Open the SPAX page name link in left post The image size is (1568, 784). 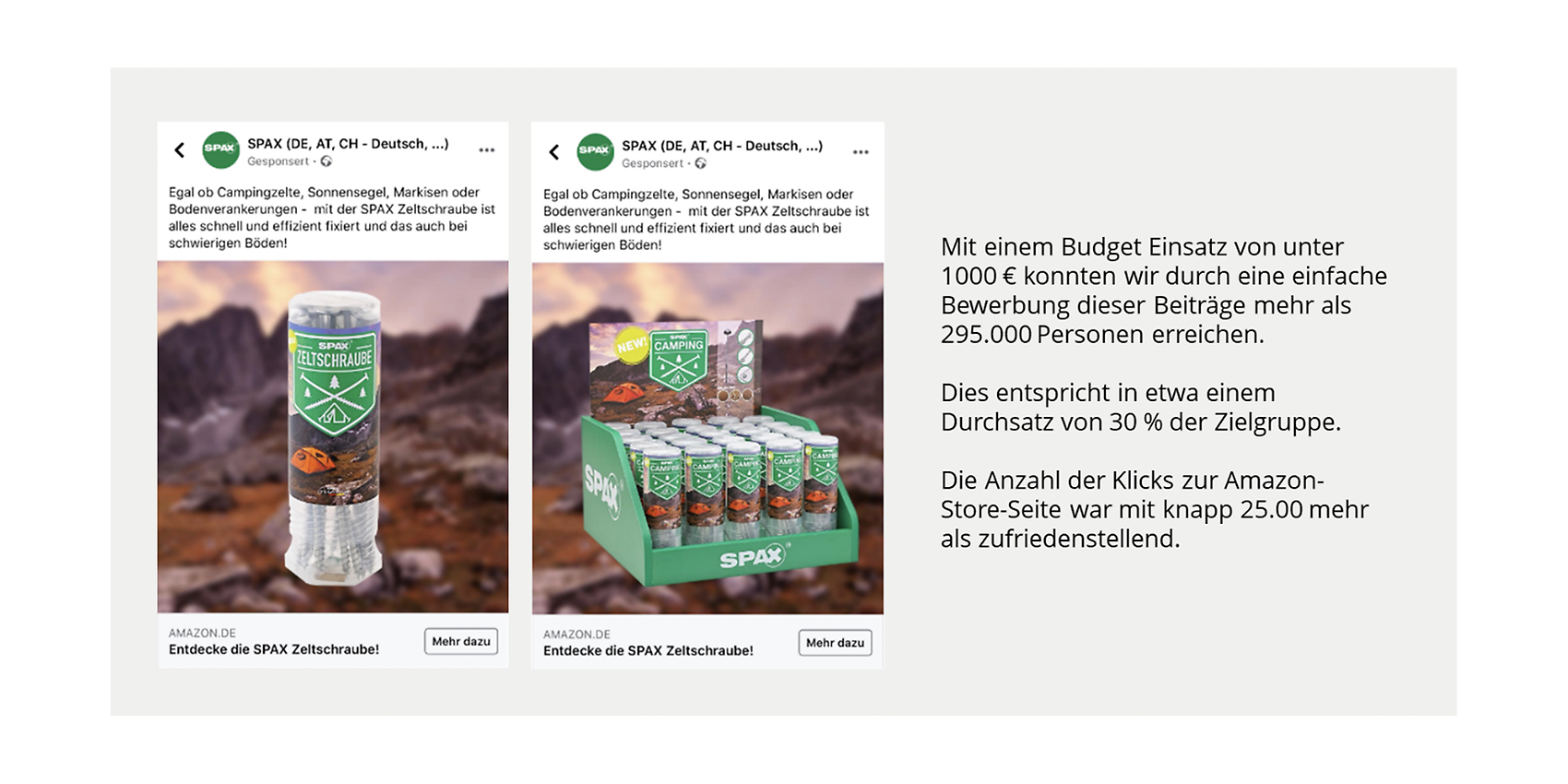tap(348, 143)
